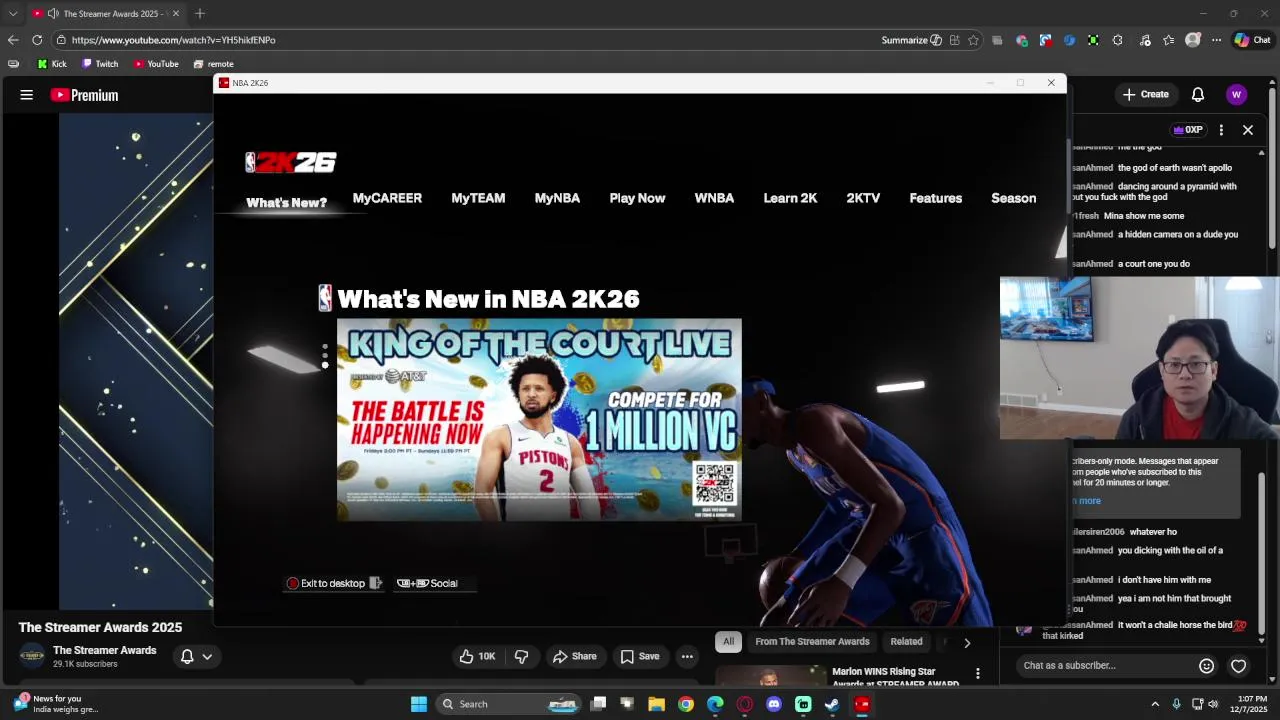Show next filter chips arrow

pyautogui.click(x=966, y=642)
